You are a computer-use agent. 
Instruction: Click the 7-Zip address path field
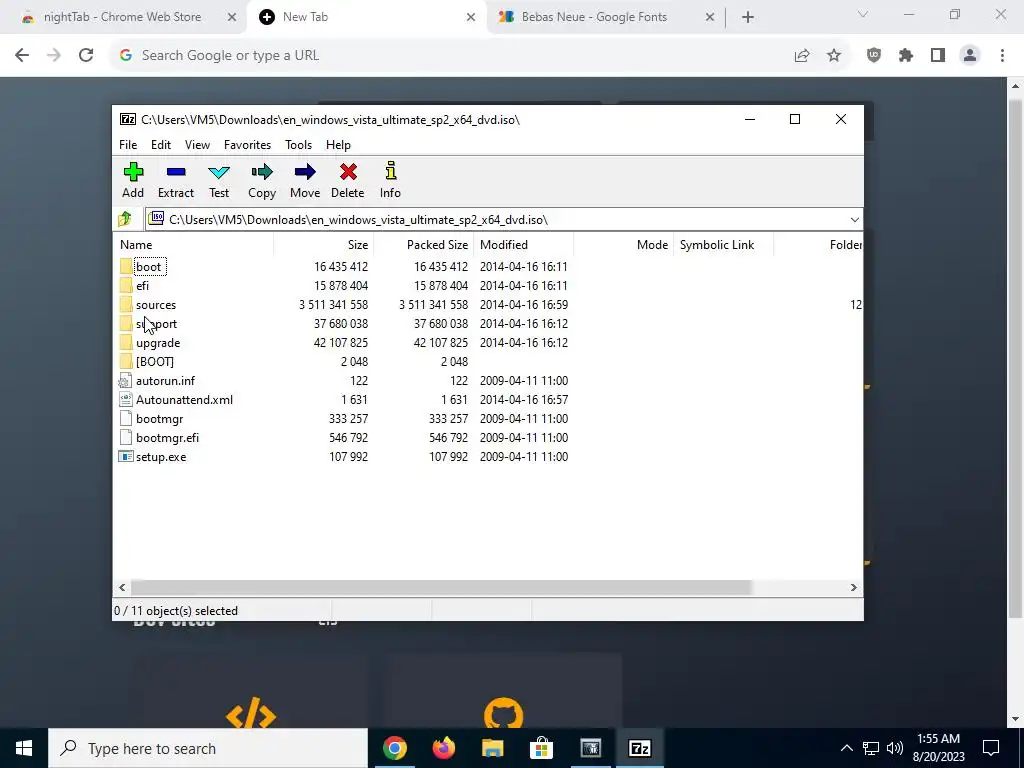coord(503,219)
